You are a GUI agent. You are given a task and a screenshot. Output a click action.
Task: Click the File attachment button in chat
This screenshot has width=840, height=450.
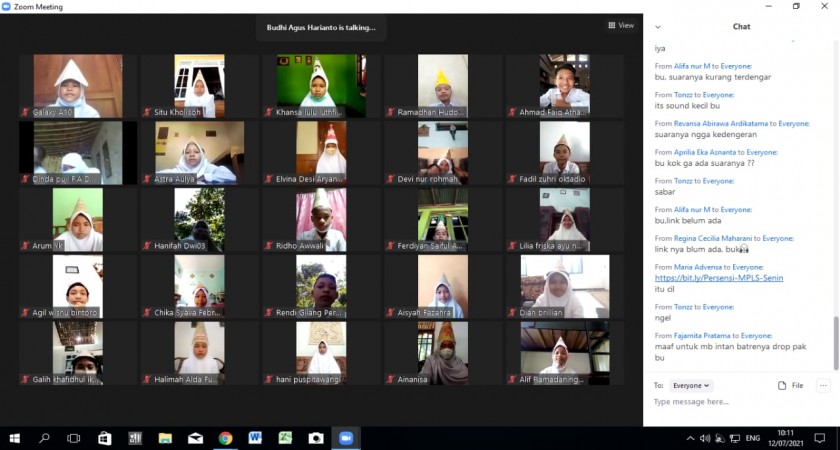pyautogui.click(x=790, y=385)
